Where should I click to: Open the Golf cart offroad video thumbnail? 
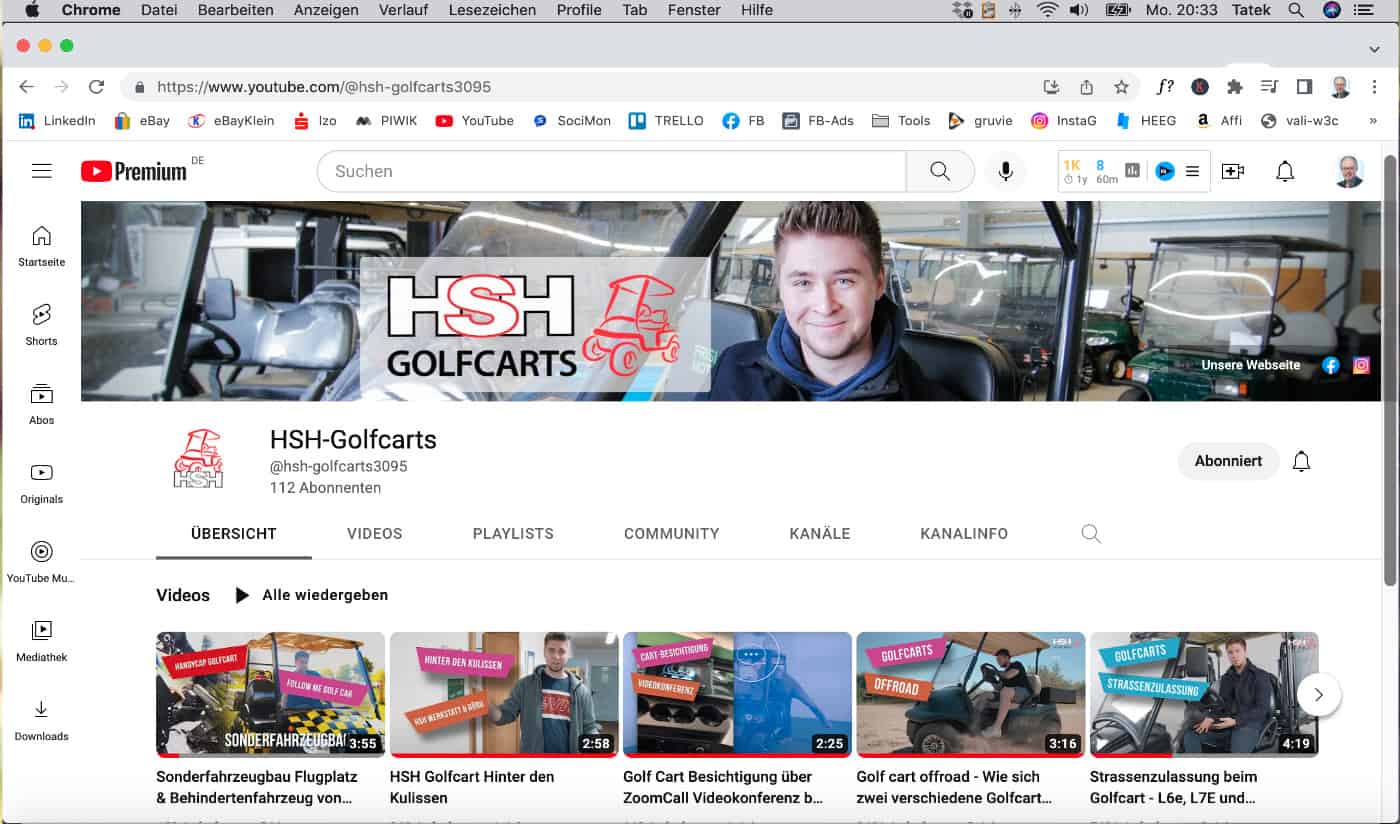[x=971, y=694]
